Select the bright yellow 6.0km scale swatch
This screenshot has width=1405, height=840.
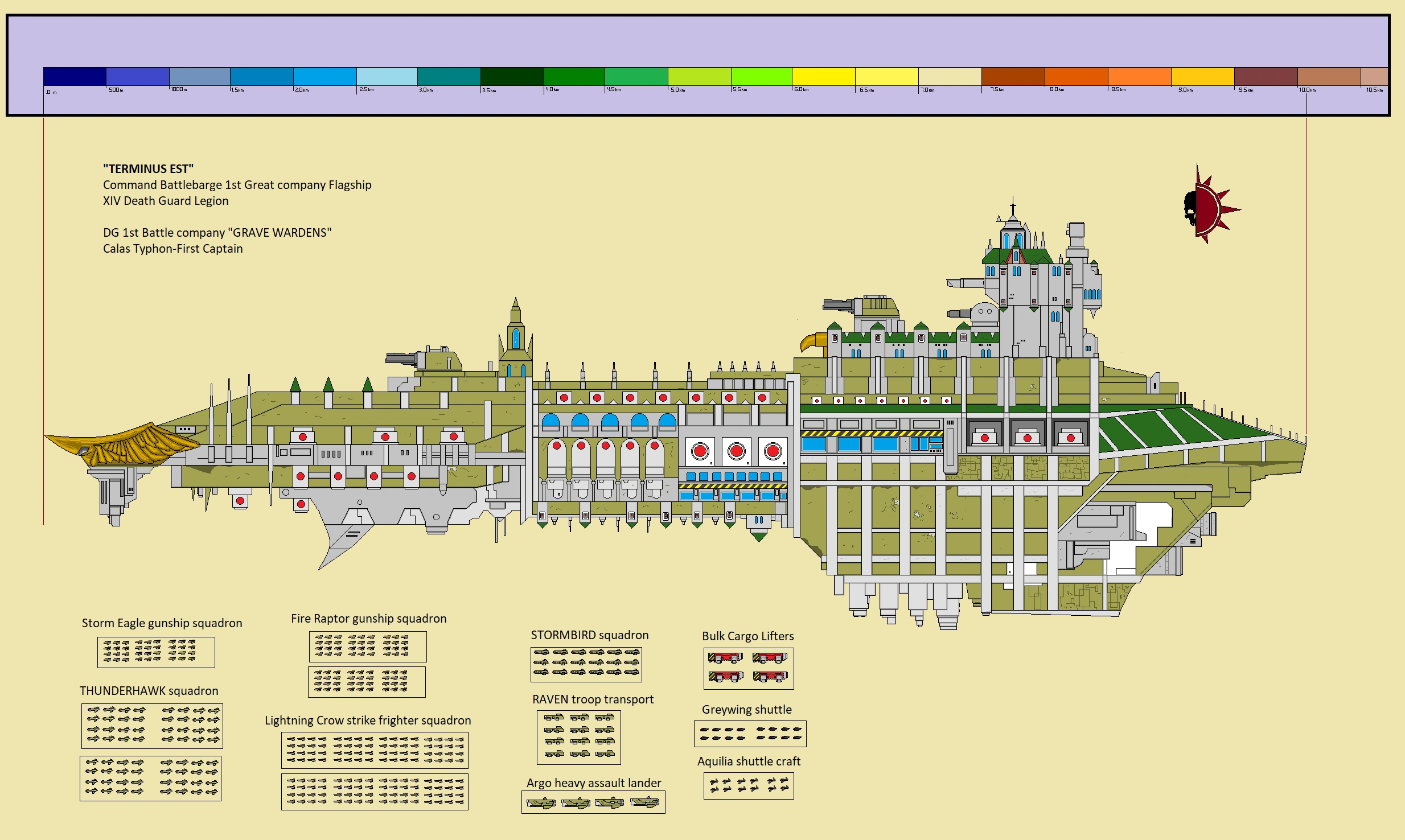pos(823,76)
